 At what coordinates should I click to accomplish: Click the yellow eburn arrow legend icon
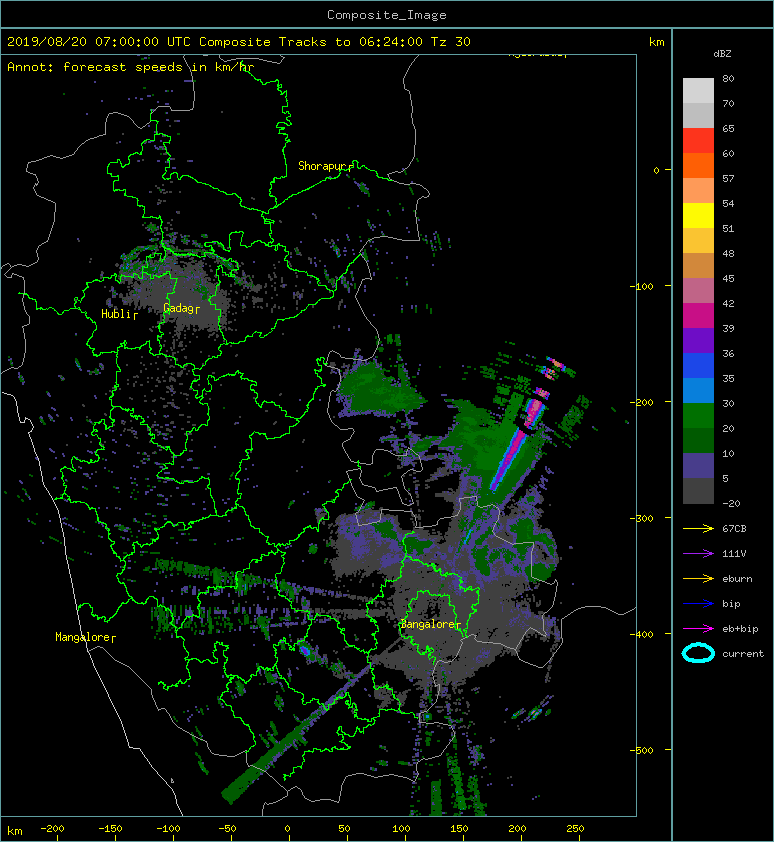coord(698,579)
